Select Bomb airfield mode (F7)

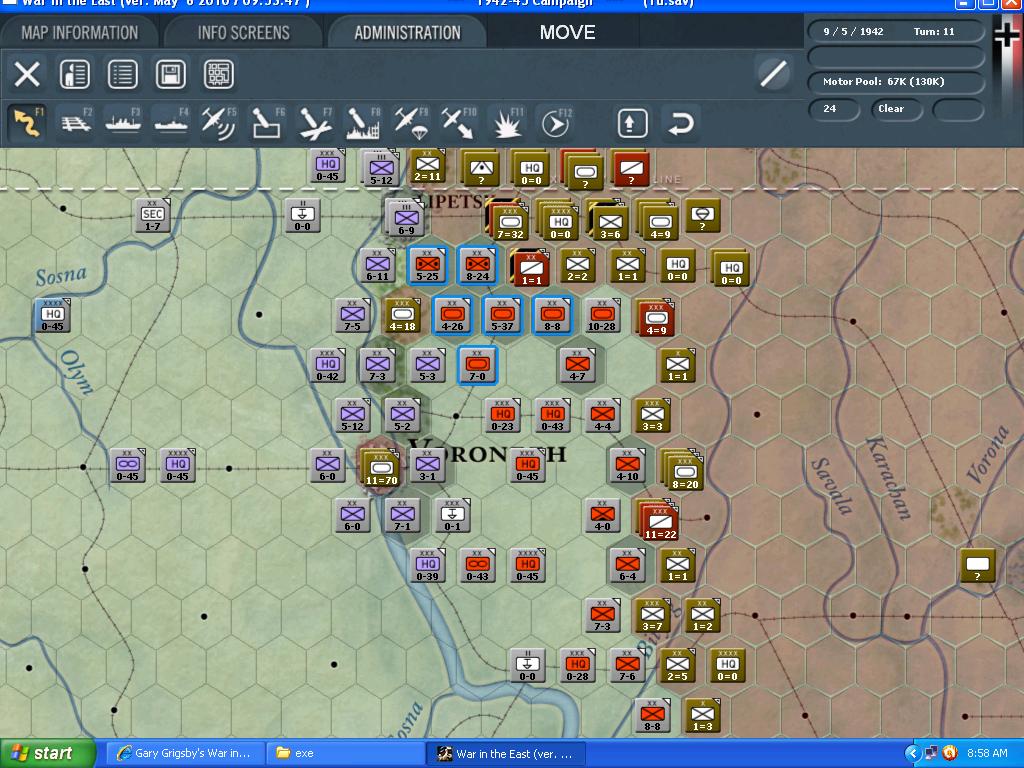click(315, 122)
